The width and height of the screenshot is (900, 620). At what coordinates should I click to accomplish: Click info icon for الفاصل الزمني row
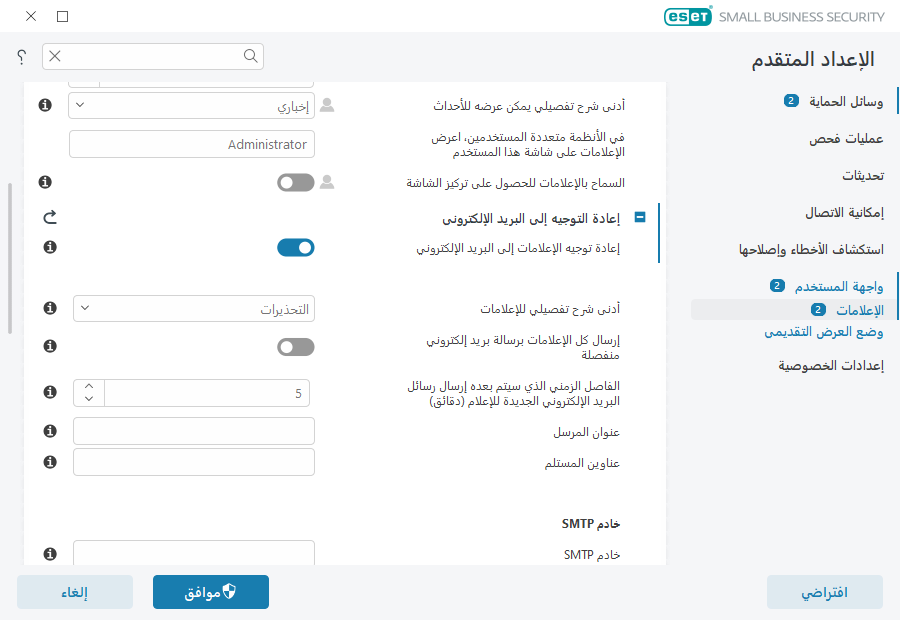[x=50, y=392]
